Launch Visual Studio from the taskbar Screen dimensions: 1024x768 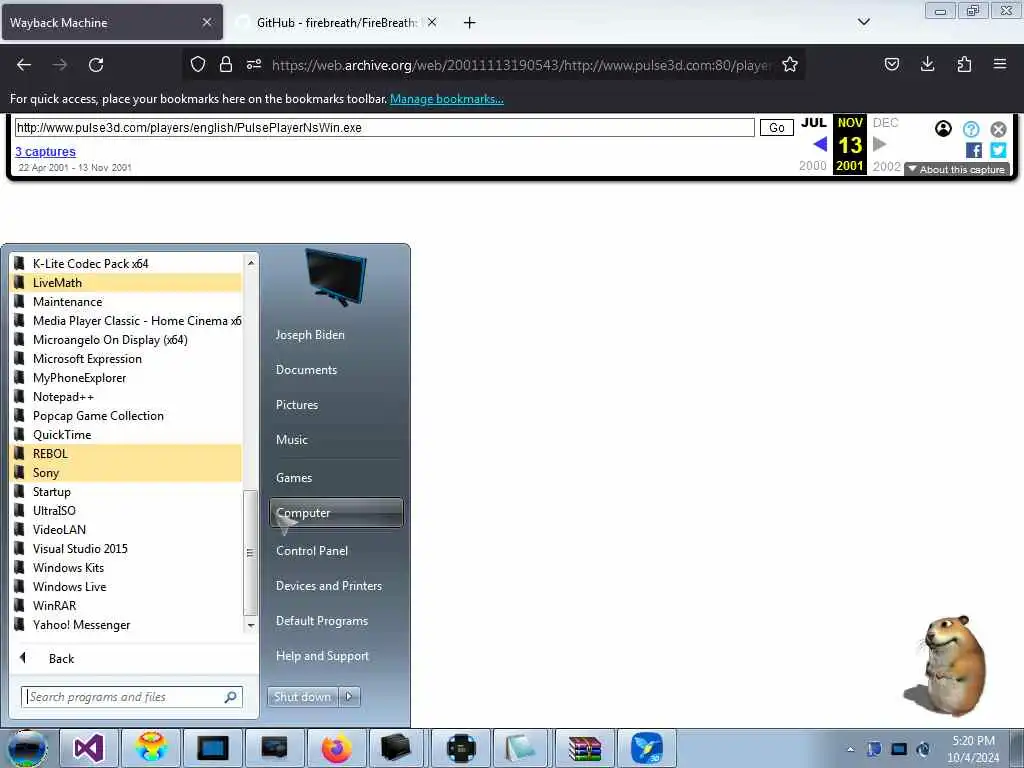coord(89,748)
